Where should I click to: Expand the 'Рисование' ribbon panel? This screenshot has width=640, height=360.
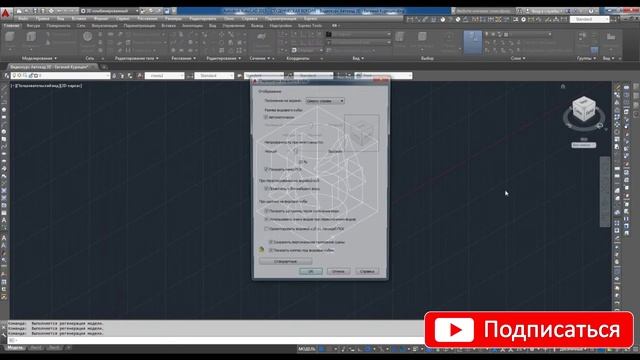183,58
